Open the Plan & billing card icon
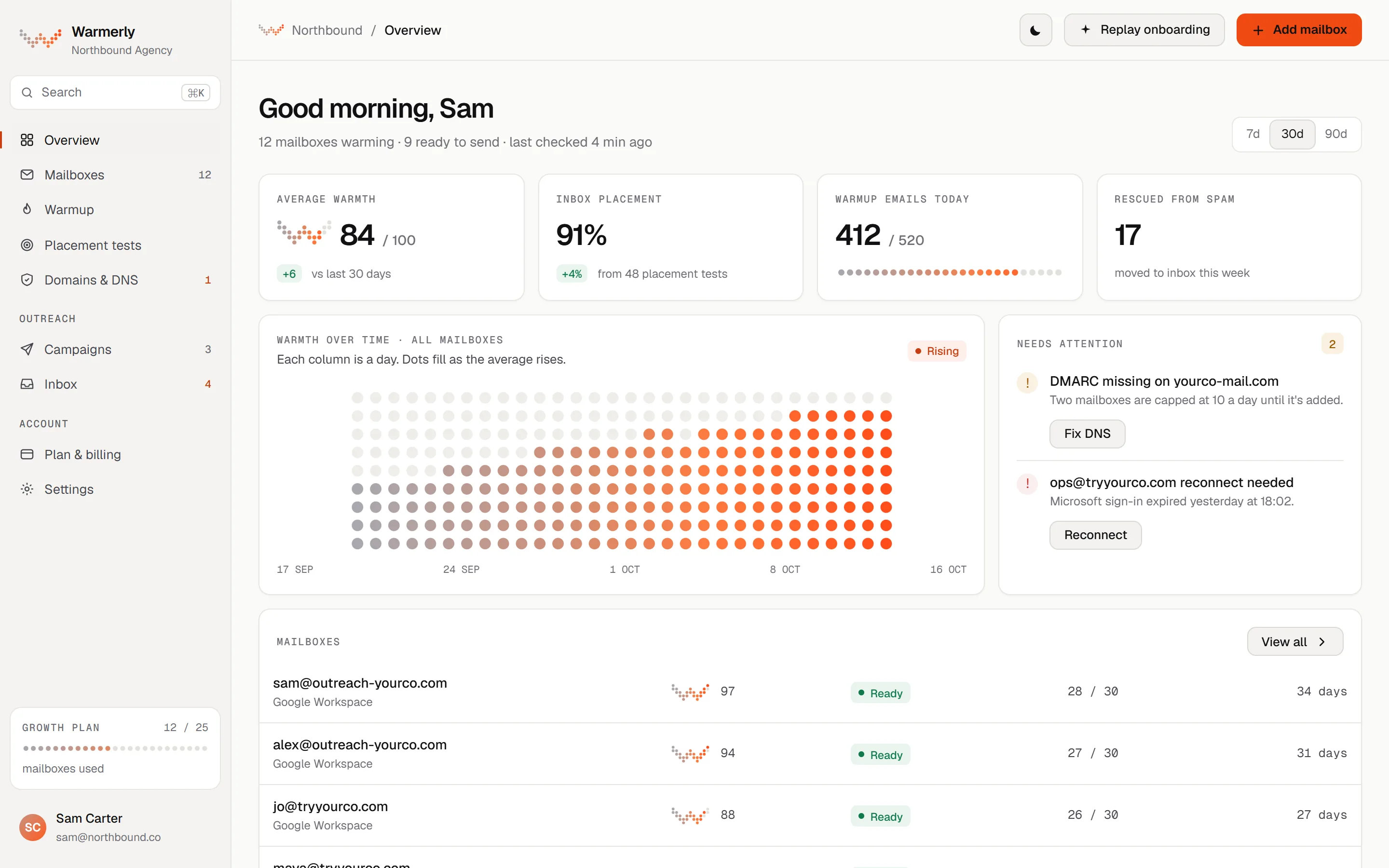The height and width of the screenshot is (868, 1389). tap(27, 454)
